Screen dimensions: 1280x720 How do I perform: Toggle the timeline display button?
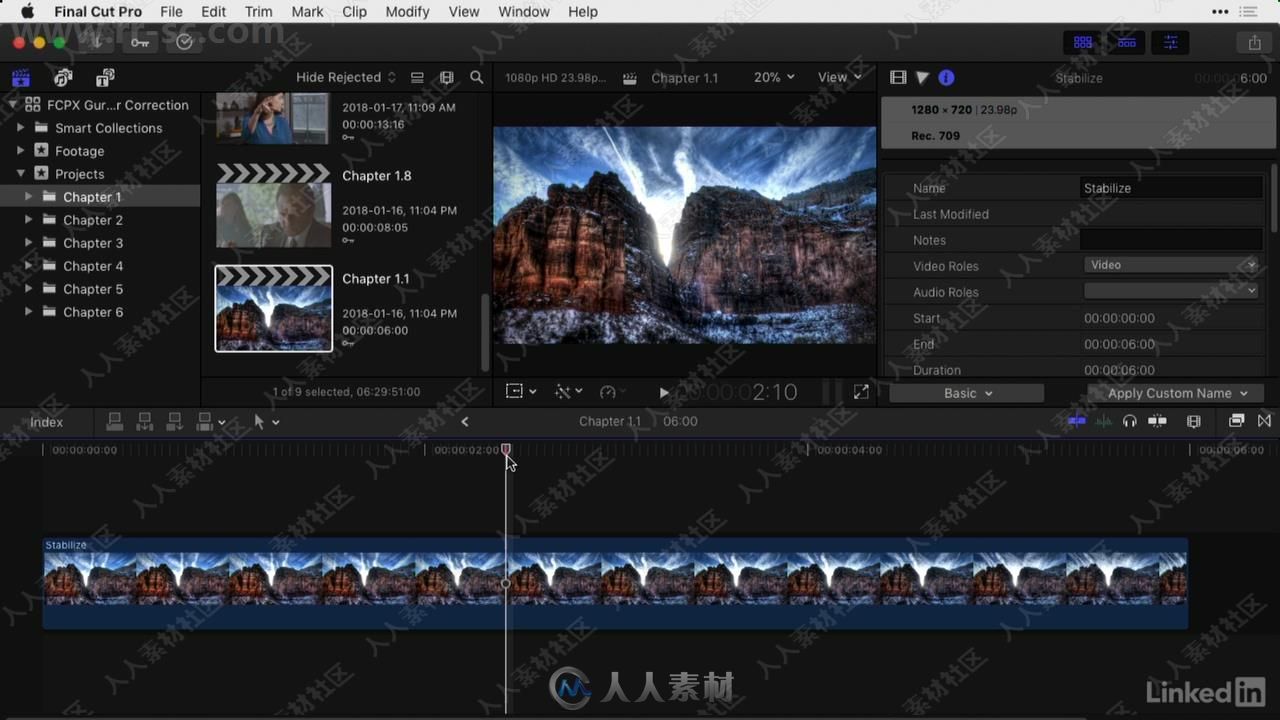pos(1126,42)
